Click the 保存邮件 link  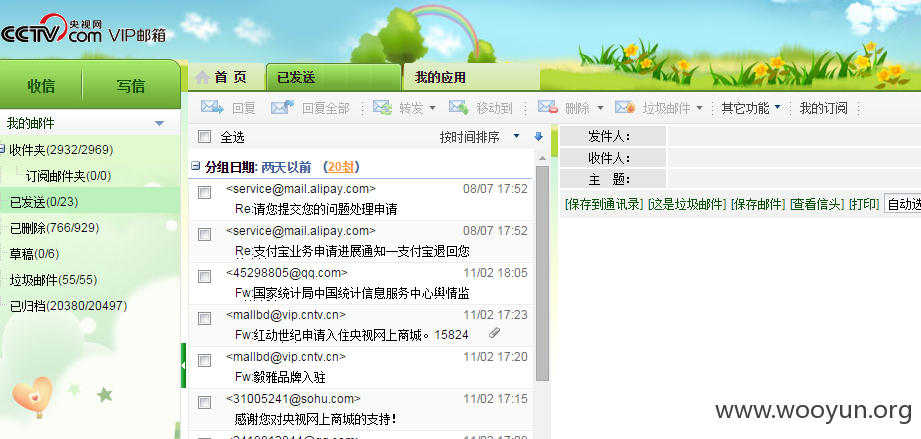(758, 205)
